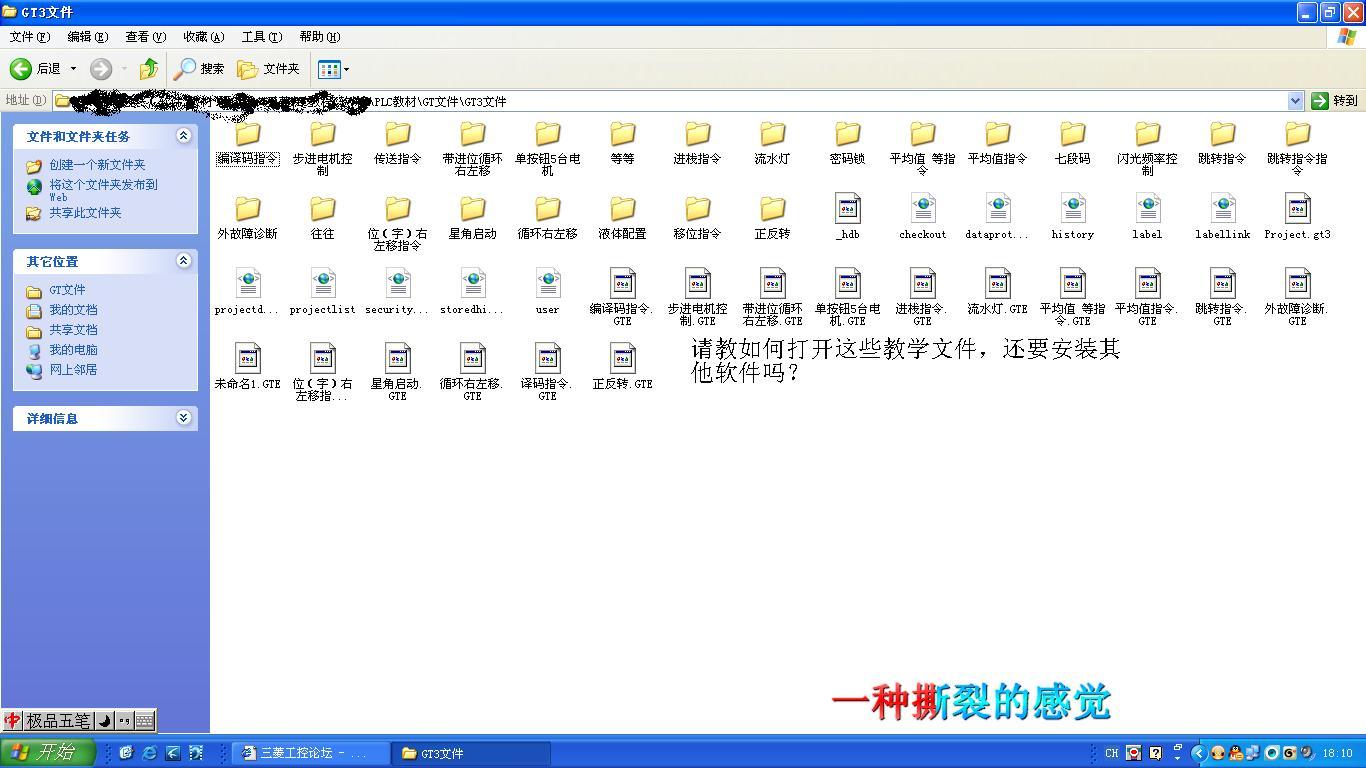Click the 我的电脑 link in sidebar

73,350
